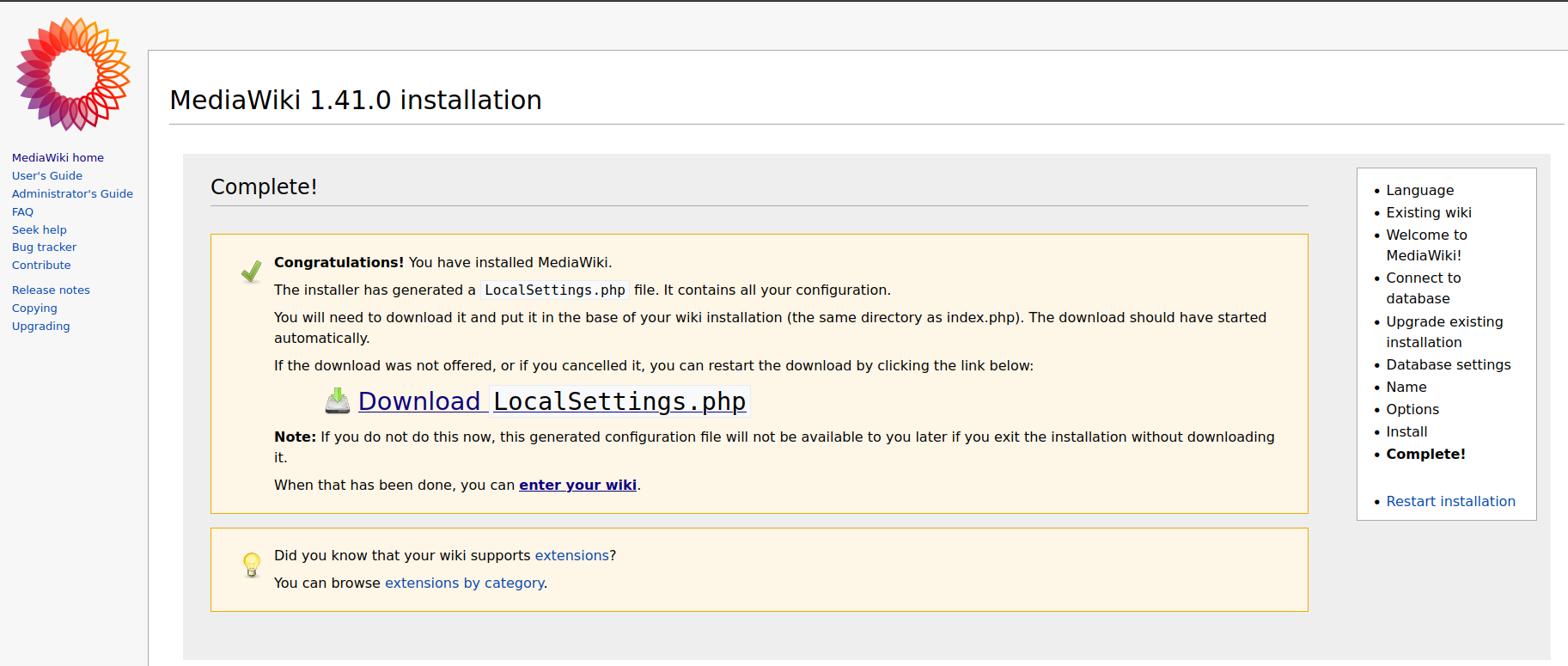View the Release notes link
1568x666 pixels.
(x=51, y=290)
